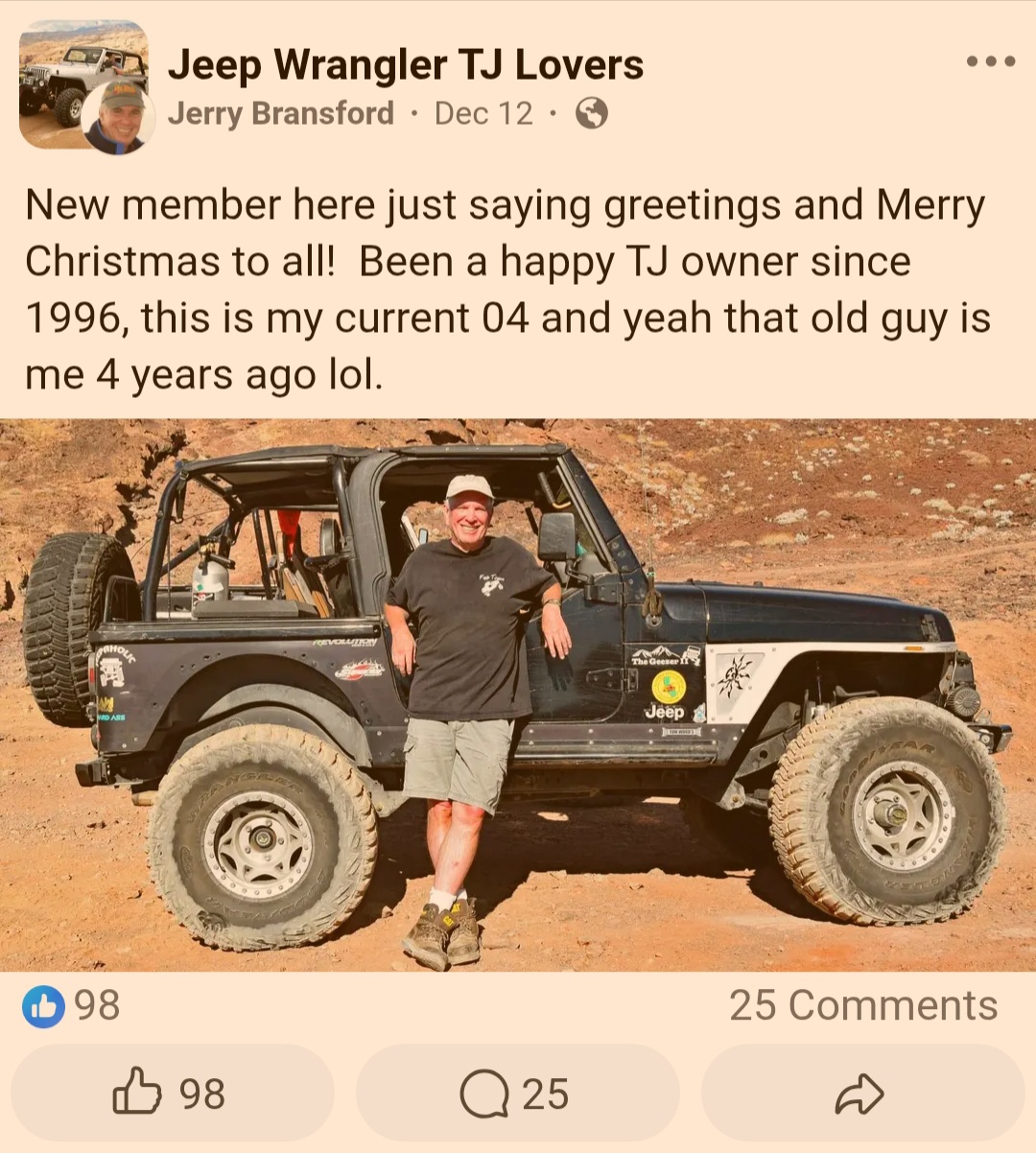Image resolution: width=1036 pixels, height=1153 pixels.
Task: View the 25 Comments link
Action: tap(863, 1005)
